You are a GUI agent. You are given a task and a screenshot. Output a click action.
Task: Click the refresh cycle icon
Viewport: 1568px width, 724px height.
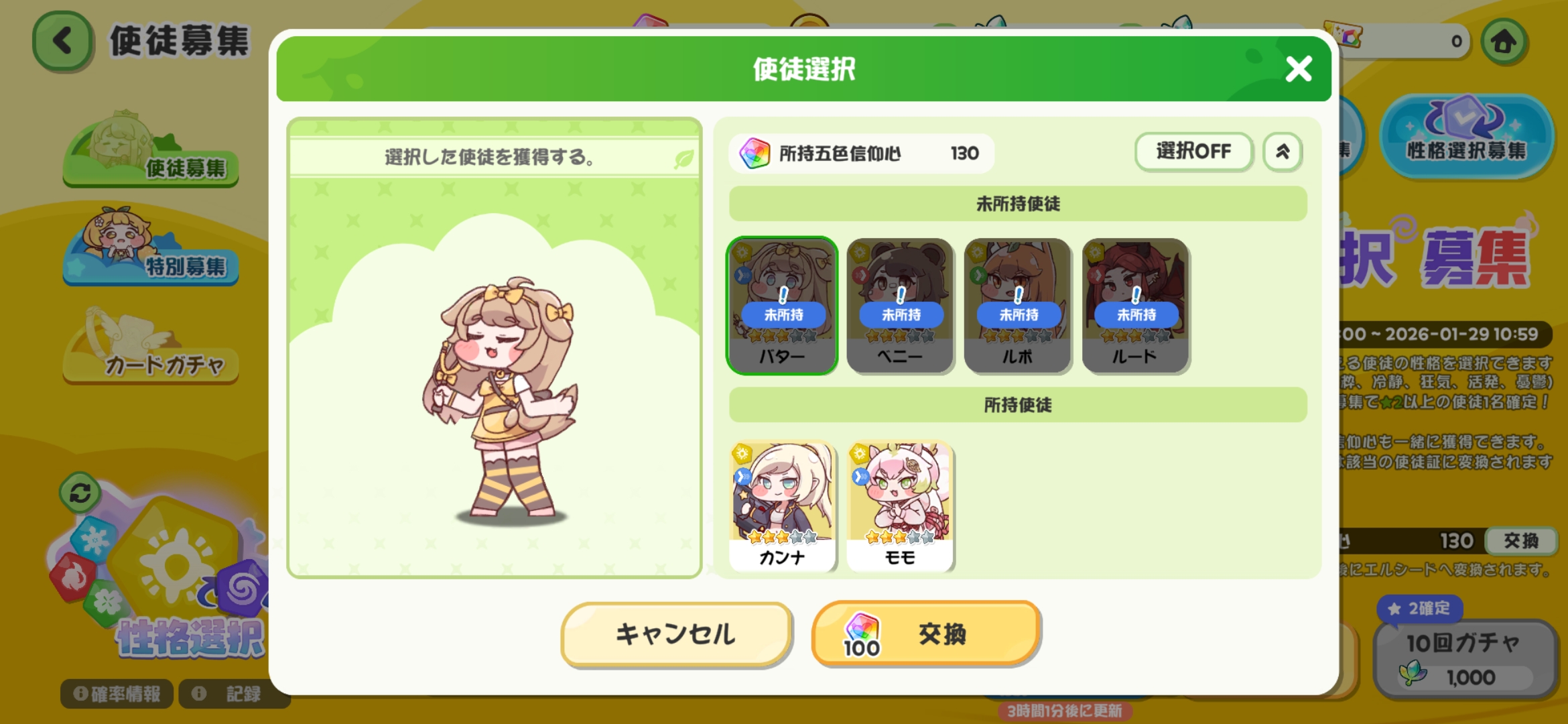click(80, 493)
